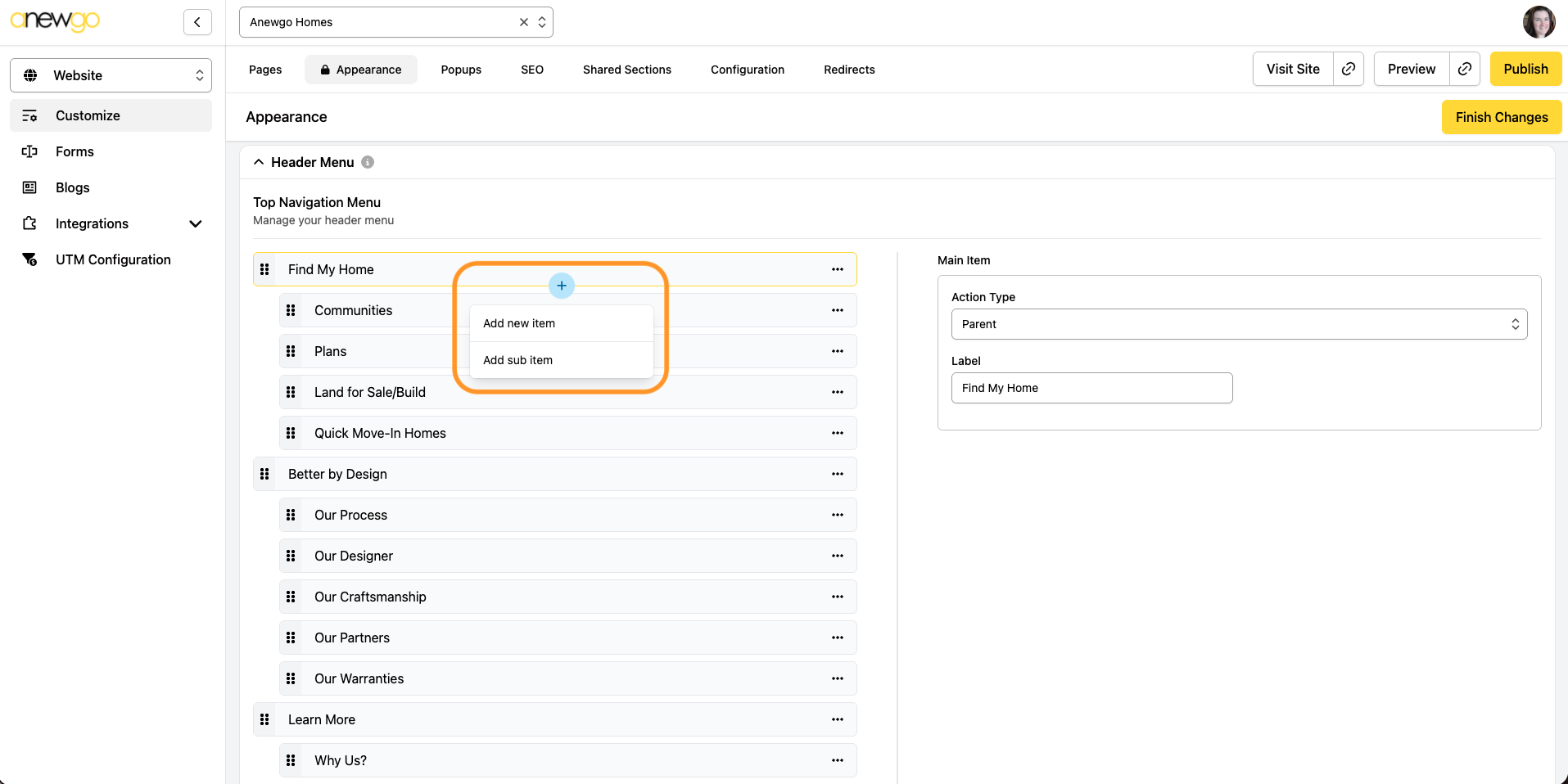
Task: Expand the Website section selector
Action: coord(111,75)
